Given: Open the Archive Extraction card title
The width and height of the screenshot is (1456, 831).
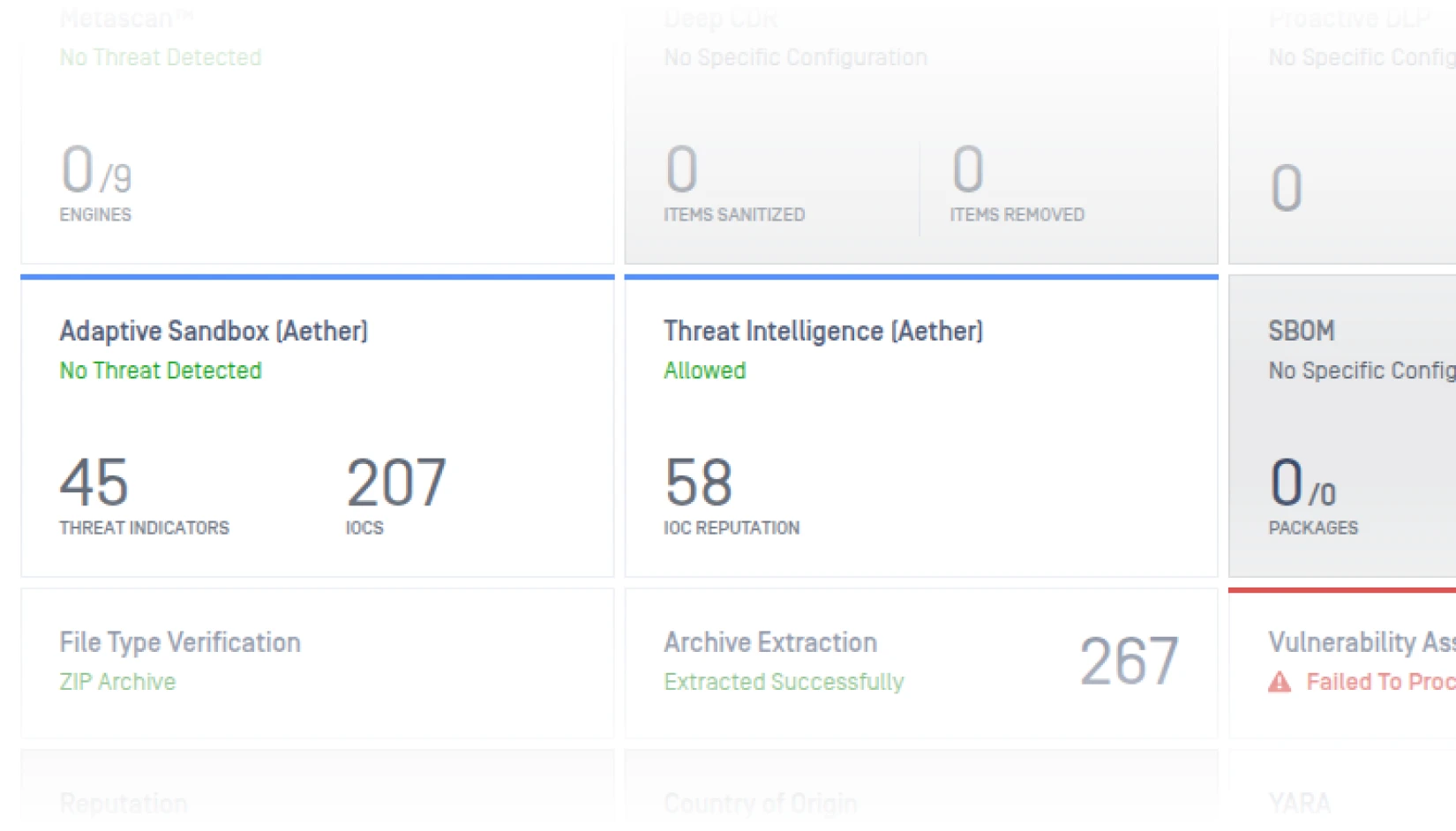Looking at the screenshot, I should tap(769, 642).
